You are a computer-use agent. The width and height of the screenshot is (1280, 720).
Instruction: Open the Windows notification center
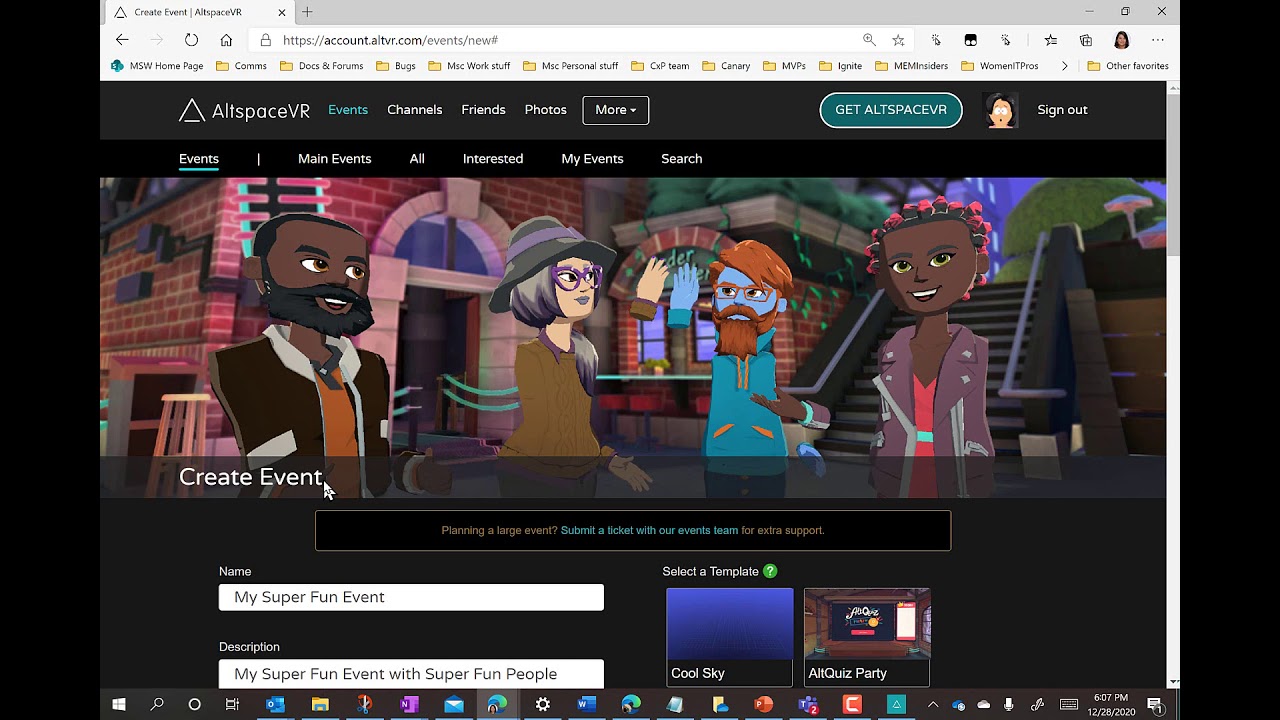(1155, 705)
